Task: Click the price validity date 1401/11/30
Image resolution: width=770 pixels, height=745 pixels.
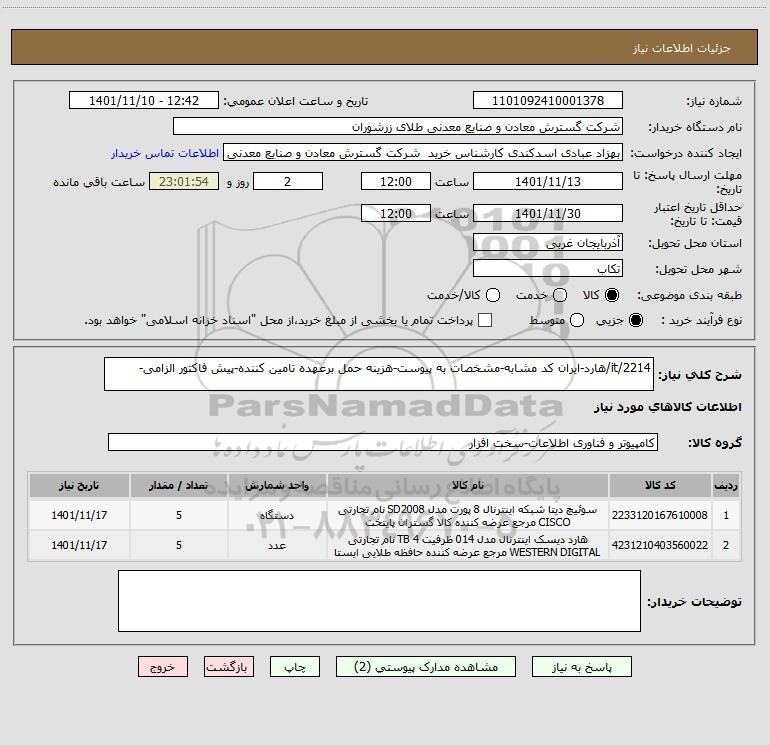Action: [x=548, y=213]
